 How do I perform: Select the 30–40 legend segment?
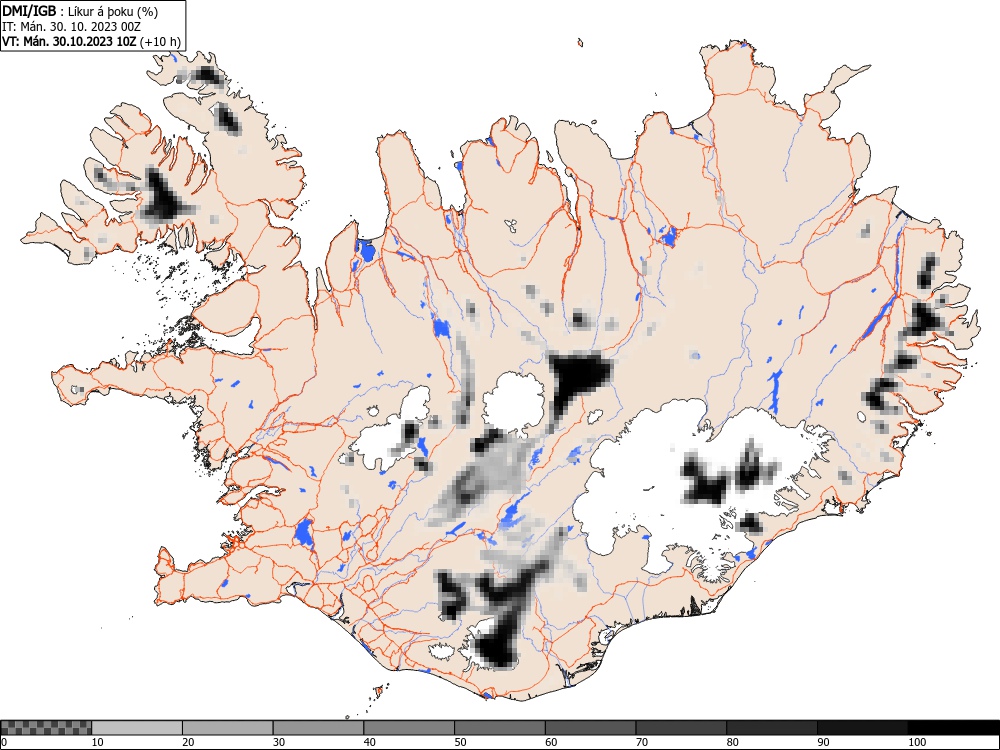click(x=318, y=728)
